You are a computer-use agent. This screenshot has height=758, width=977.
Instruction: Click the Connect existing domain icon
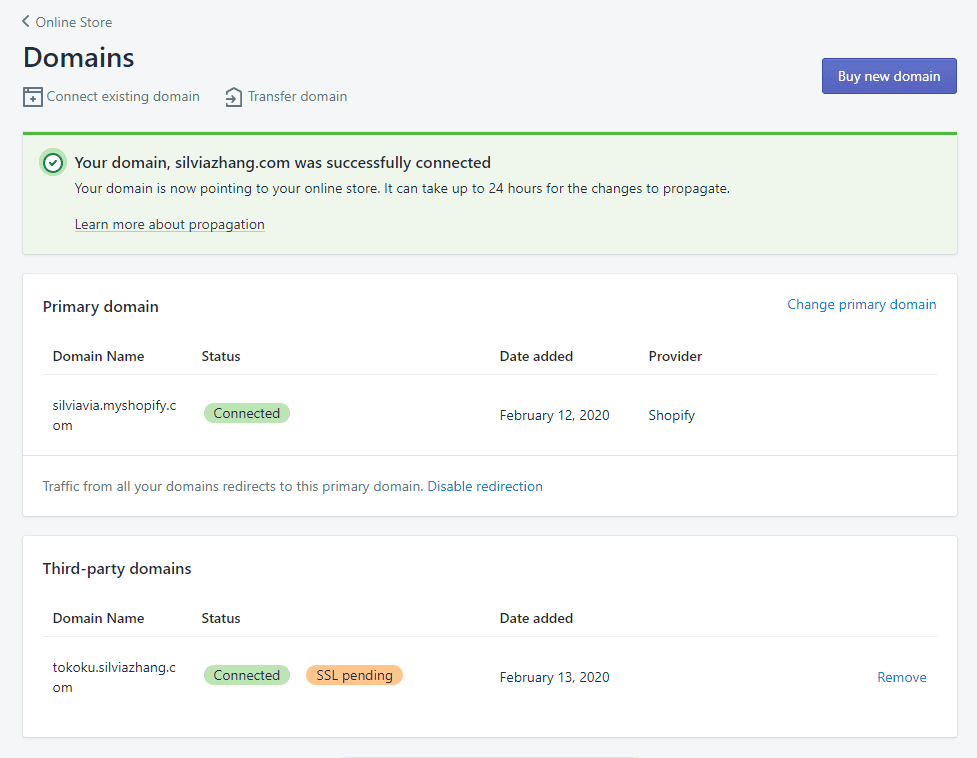[33, 97]
